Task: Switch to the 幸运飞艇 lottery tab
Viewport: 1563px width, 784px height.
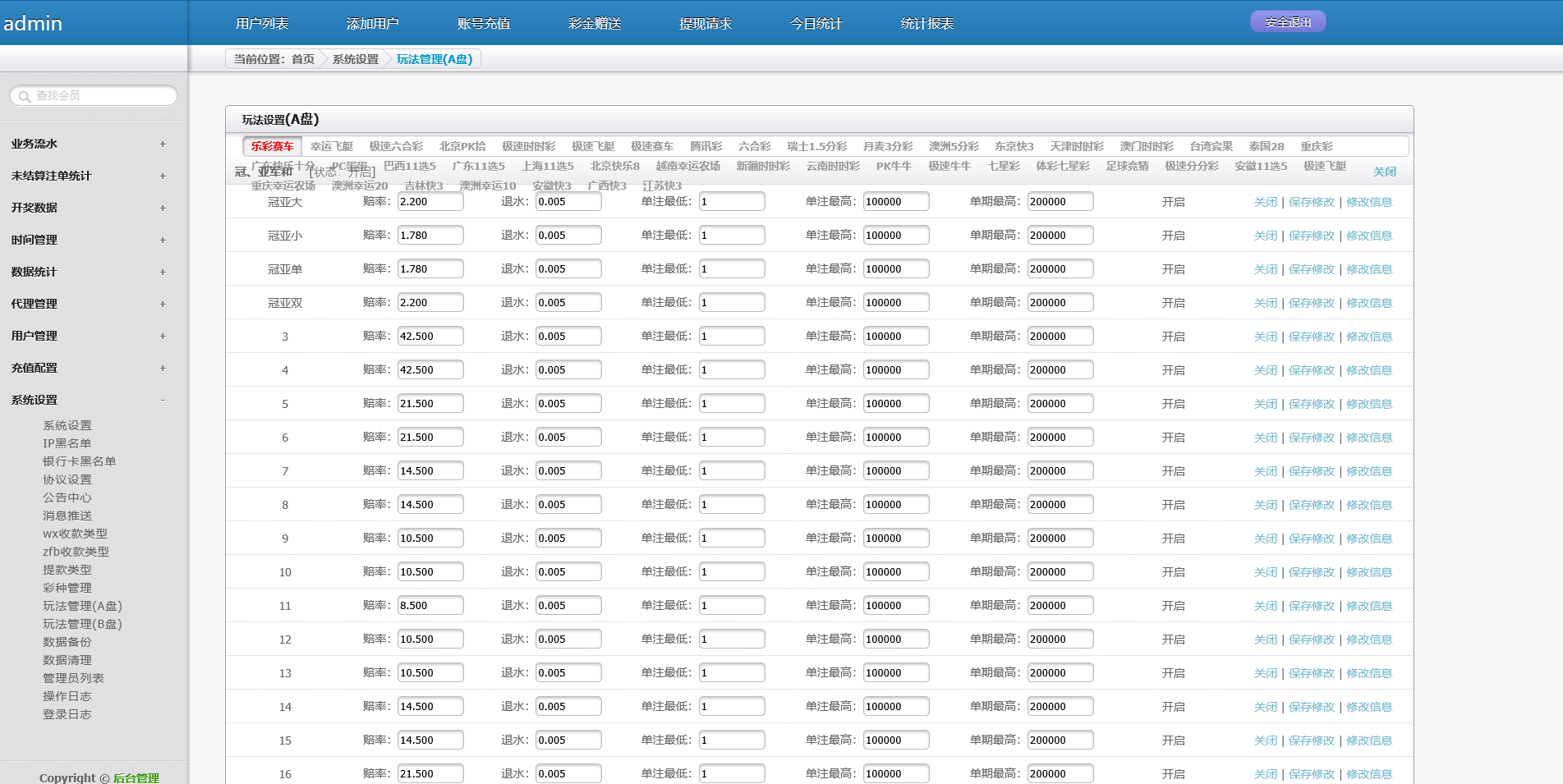Action: 332,146
